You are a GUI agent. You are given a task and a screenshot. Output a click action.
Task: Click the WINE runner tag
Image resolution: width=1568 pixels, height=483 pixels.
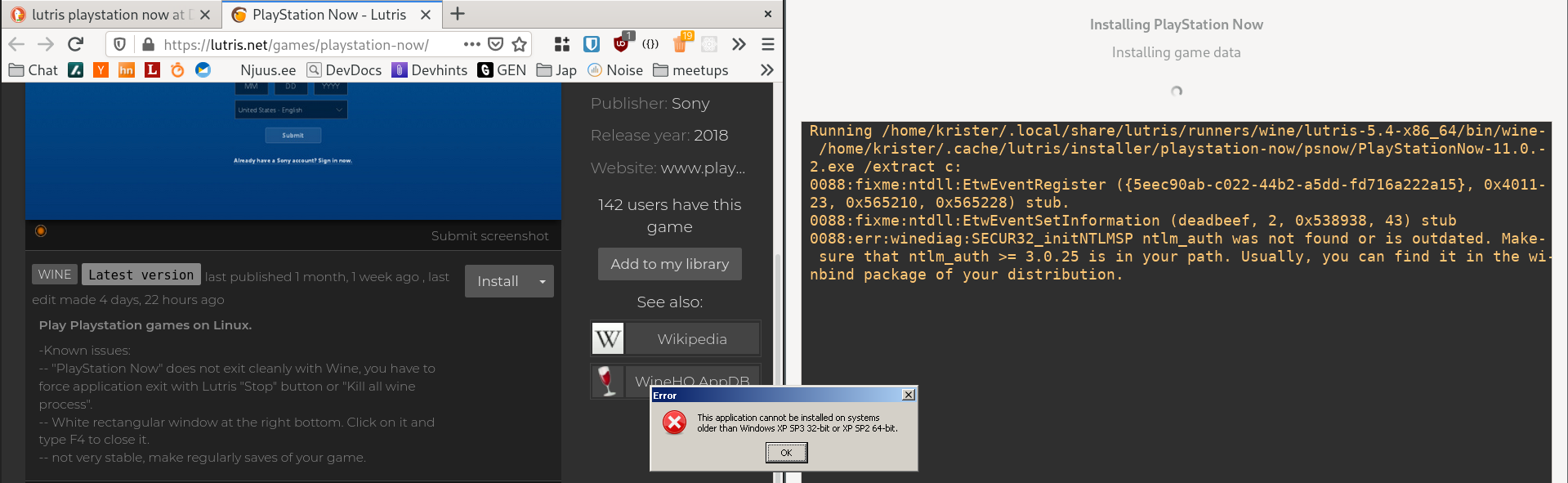(x=55, y=275)
